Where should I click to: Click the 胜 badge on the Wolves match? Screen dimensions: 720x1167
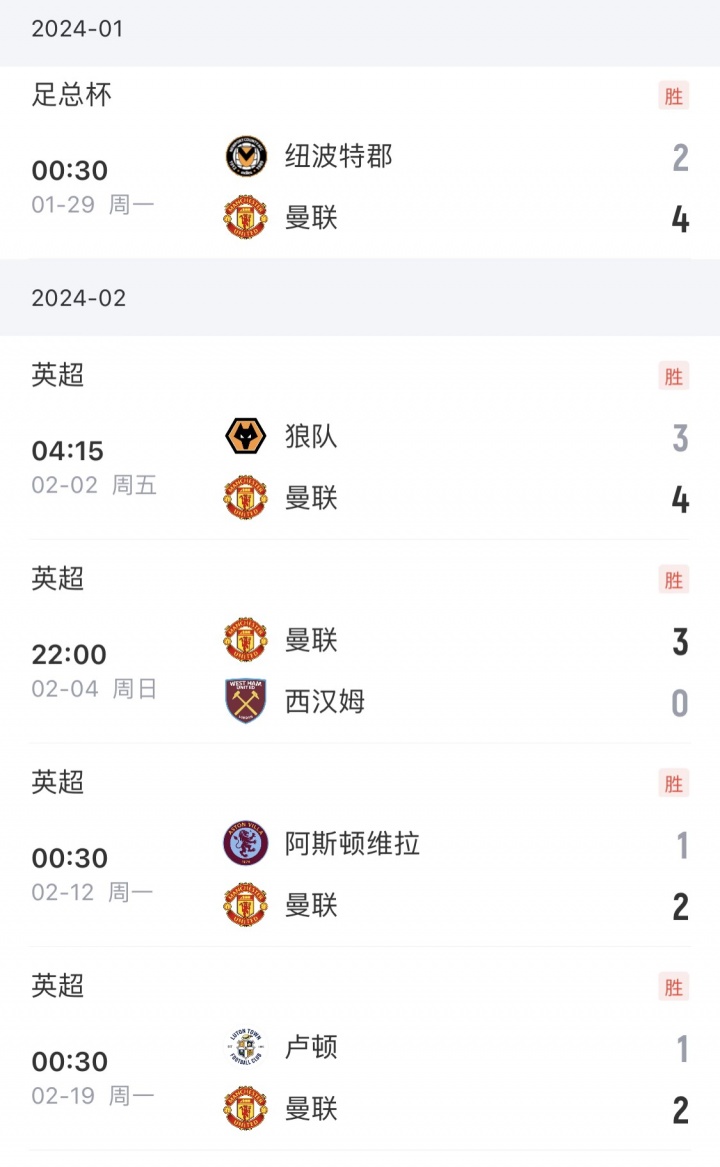tap(674, 376)
